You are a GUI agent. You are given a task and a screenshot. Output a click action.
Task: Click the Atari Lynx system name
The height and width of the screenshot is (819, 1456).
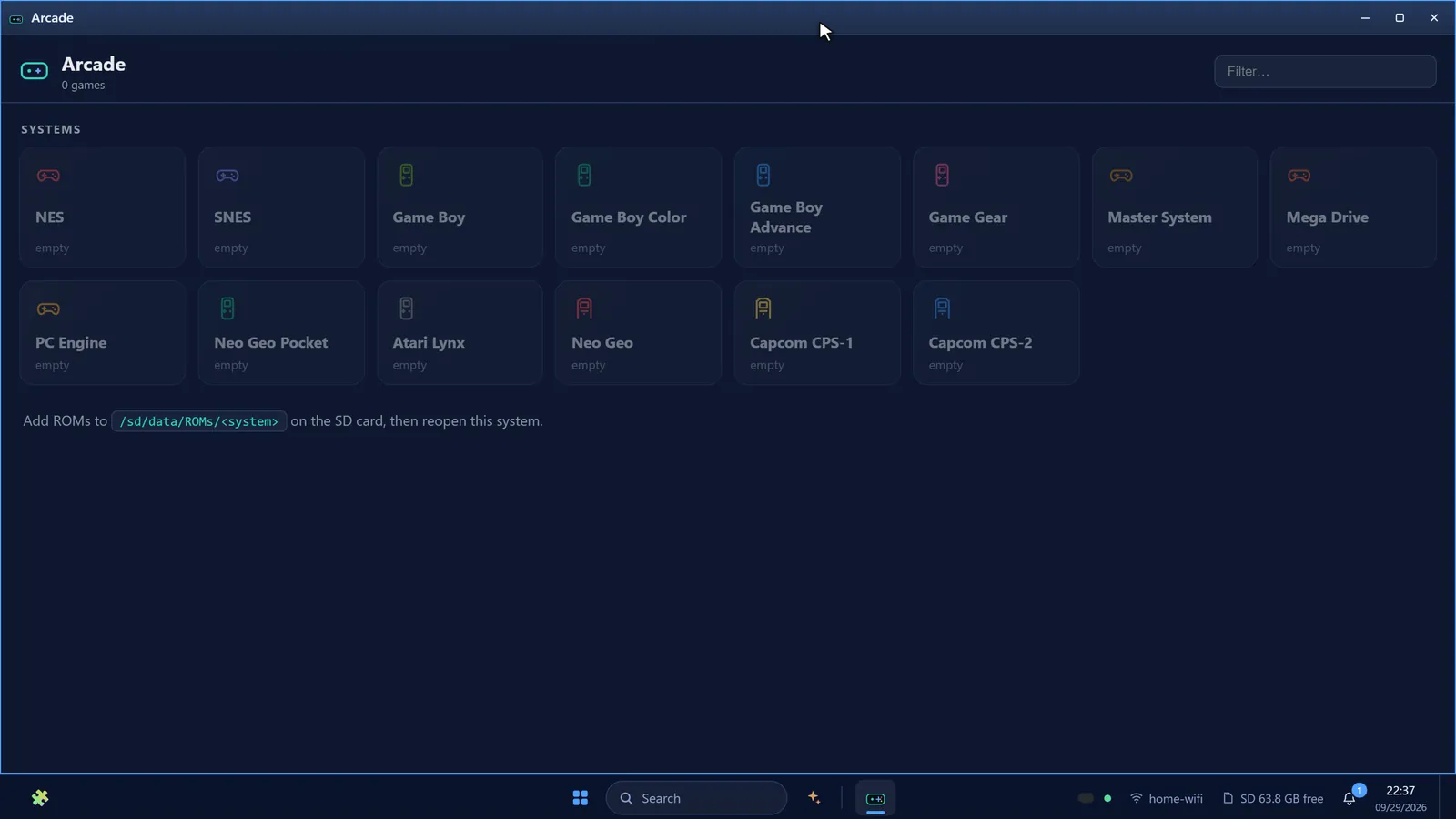click(x=429, y=343)
